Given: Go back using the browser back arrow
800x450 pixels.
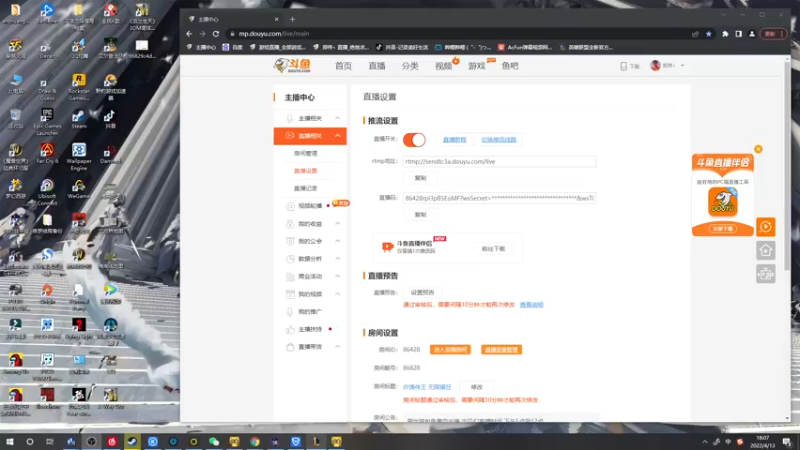Looking at the screenshot, I should [189, 34].
